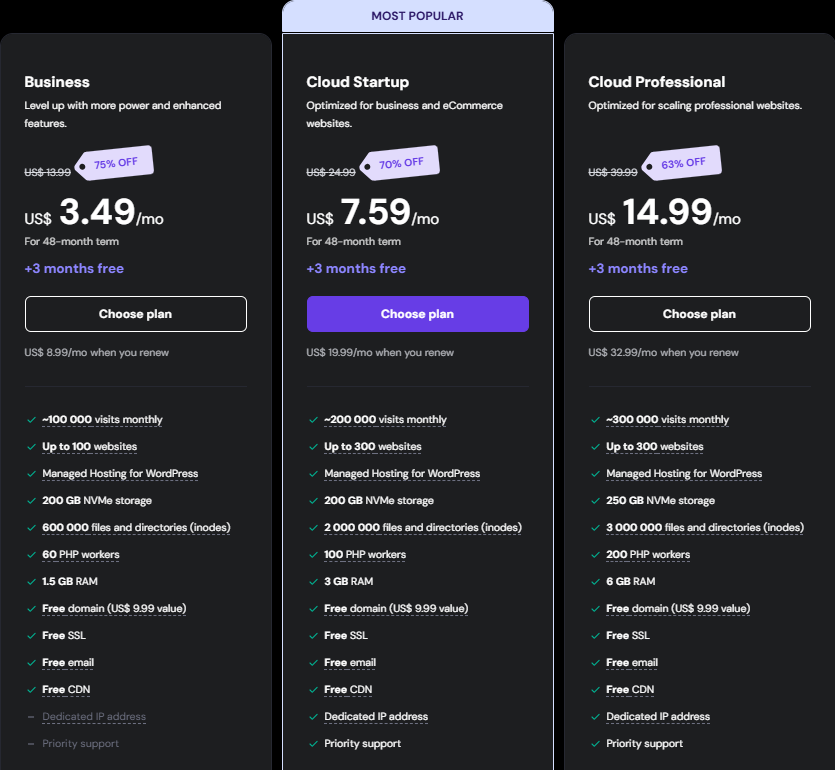This screenshot has width=835, height=770.
Task: Click '+3 months free' under Cloud Professional
Action: click(x=638, y=269)
